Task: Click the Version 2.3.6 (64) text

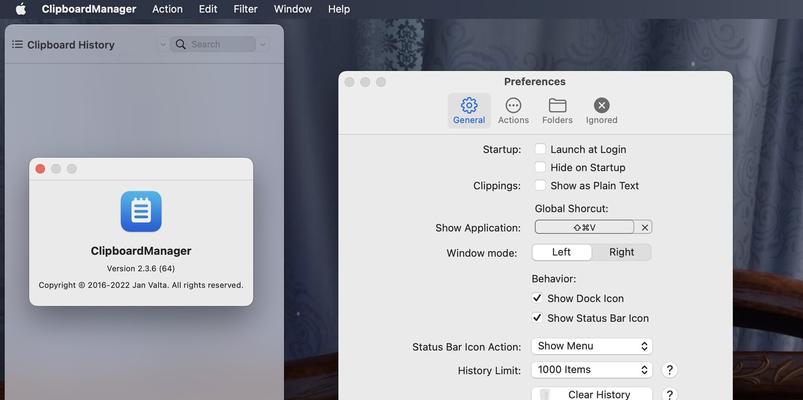Action: [x=141, y=268]
